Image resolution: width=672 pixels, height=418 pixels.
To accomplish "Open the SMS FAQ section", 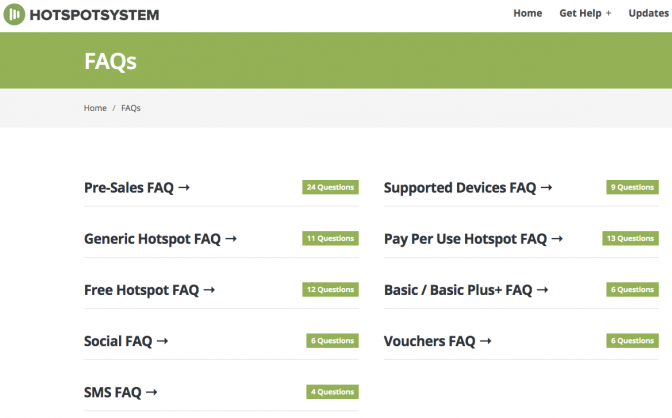I will point(121,392).
